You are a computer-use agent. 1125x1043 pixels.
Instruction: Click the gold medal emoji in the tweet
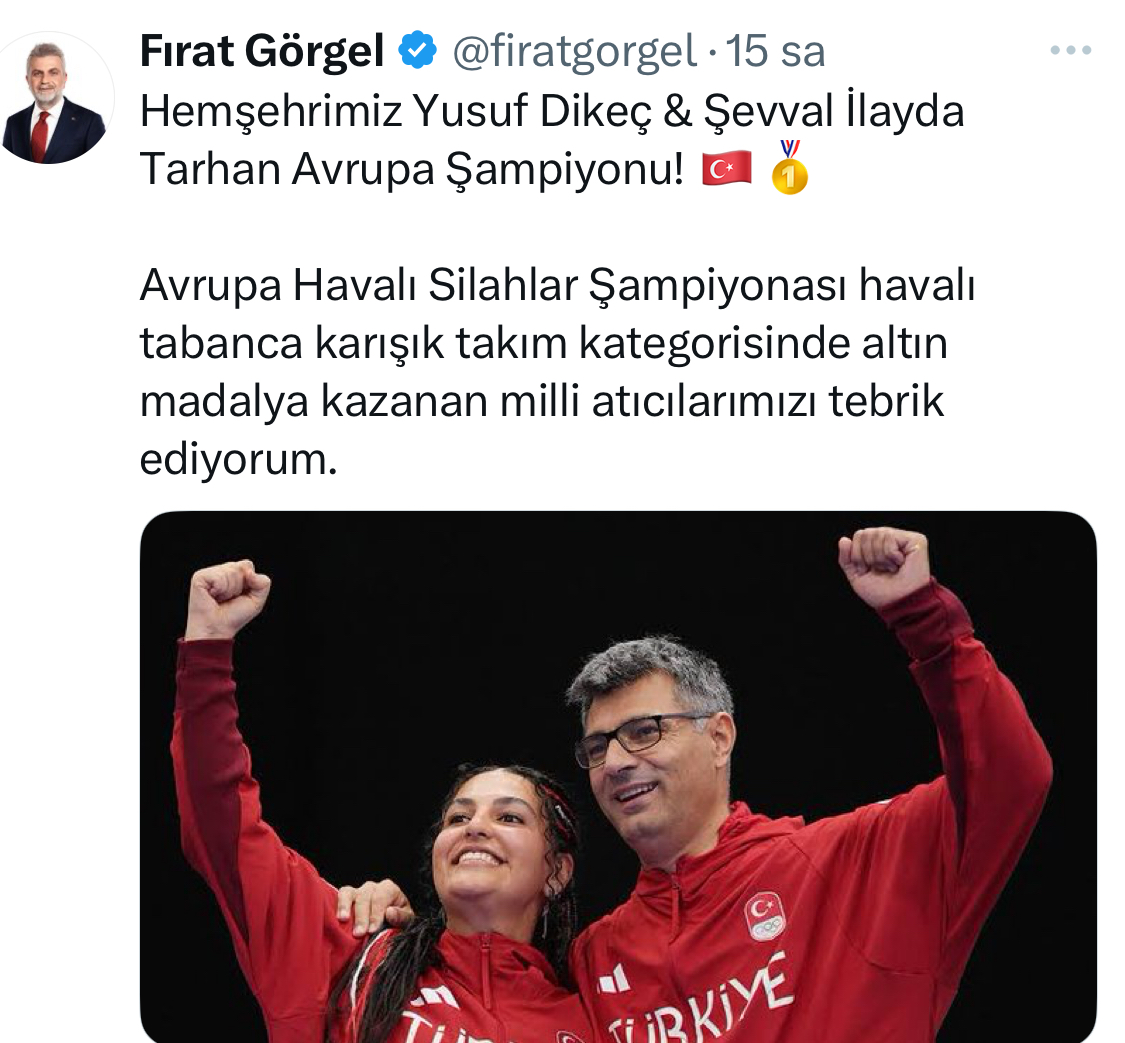pos(789,168)
